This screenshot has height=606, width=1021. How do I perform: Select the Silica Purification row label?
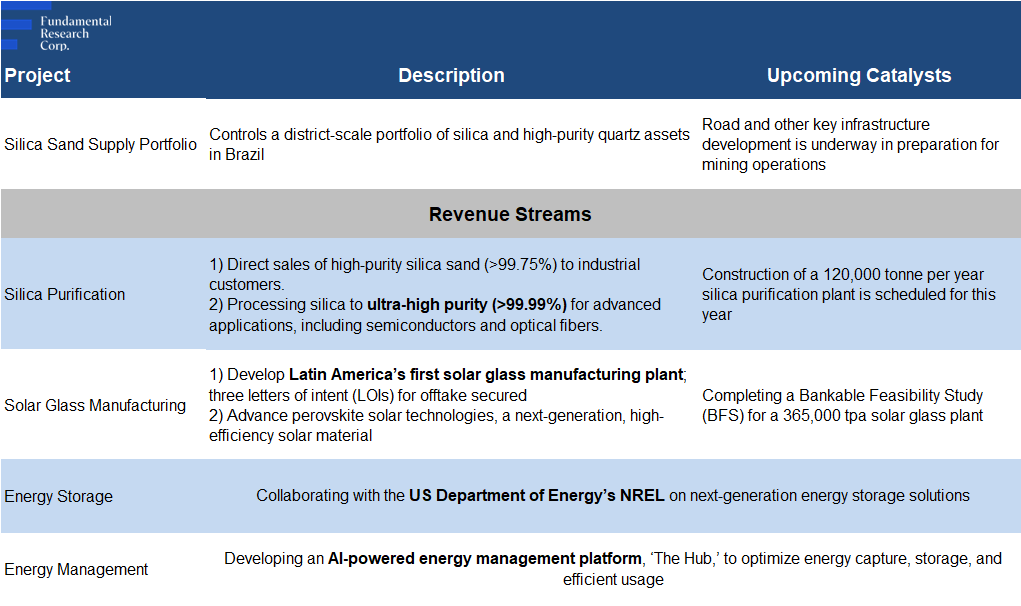pyautogui.click(x=65, y=294)
